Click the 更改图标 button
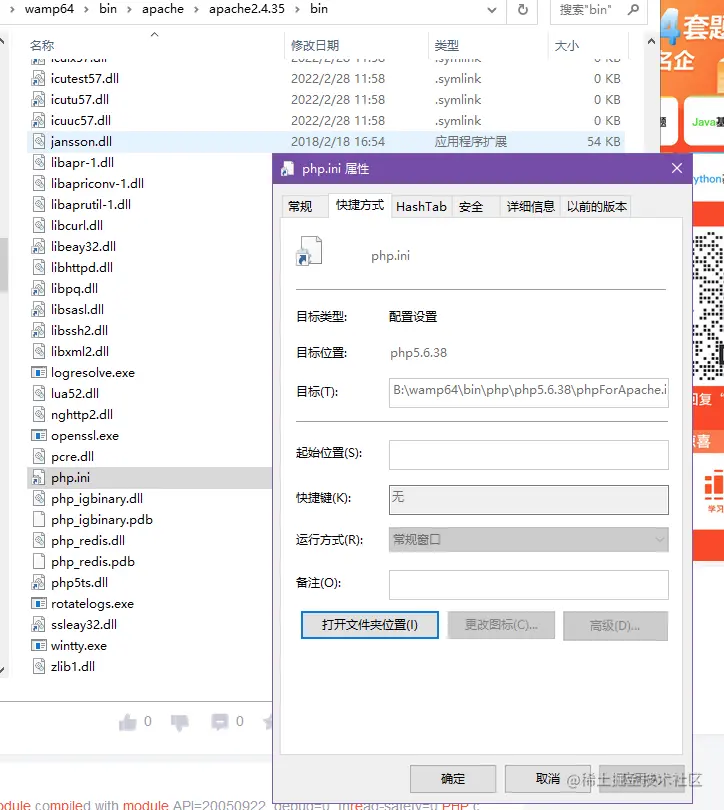Viewport: 724px width, 810px height. (501, 625)
